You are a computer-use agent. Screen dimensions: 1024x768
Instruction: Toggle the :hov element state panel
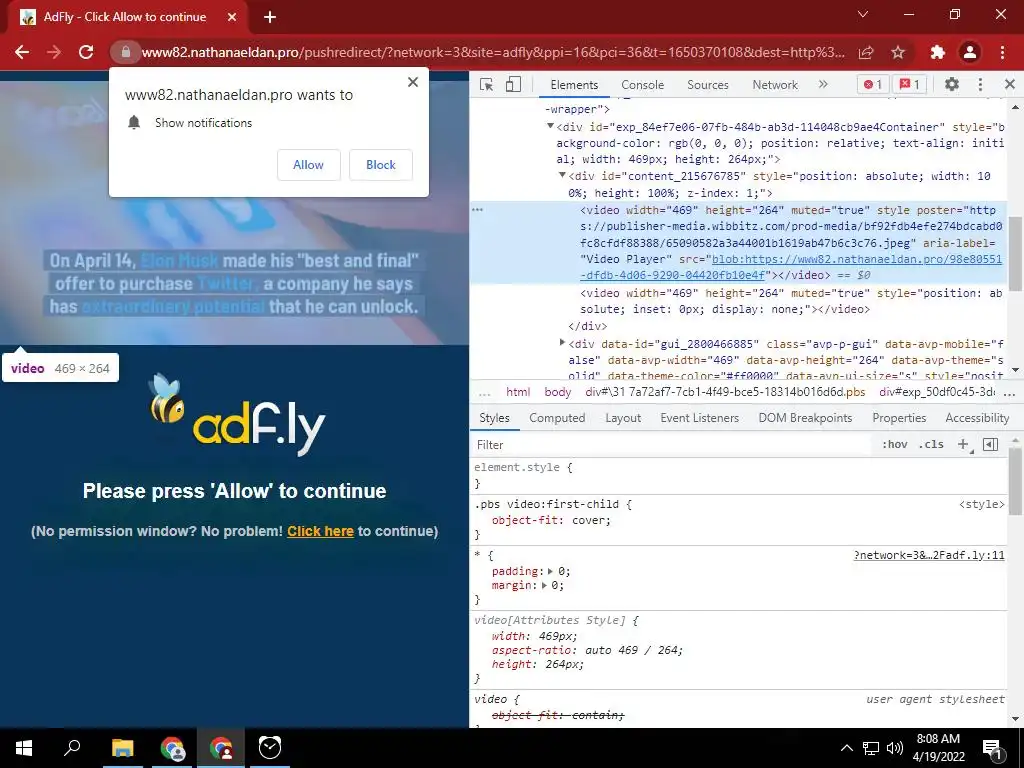tap(894, 445)
